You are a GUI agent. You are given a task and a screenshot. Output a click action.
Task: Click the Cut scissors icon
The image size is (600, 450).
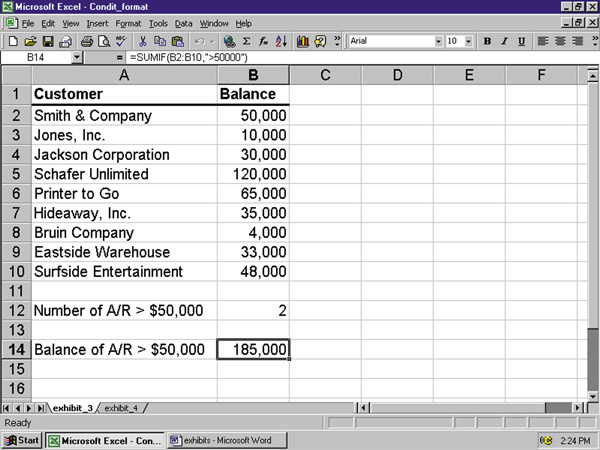pos(144,41)
